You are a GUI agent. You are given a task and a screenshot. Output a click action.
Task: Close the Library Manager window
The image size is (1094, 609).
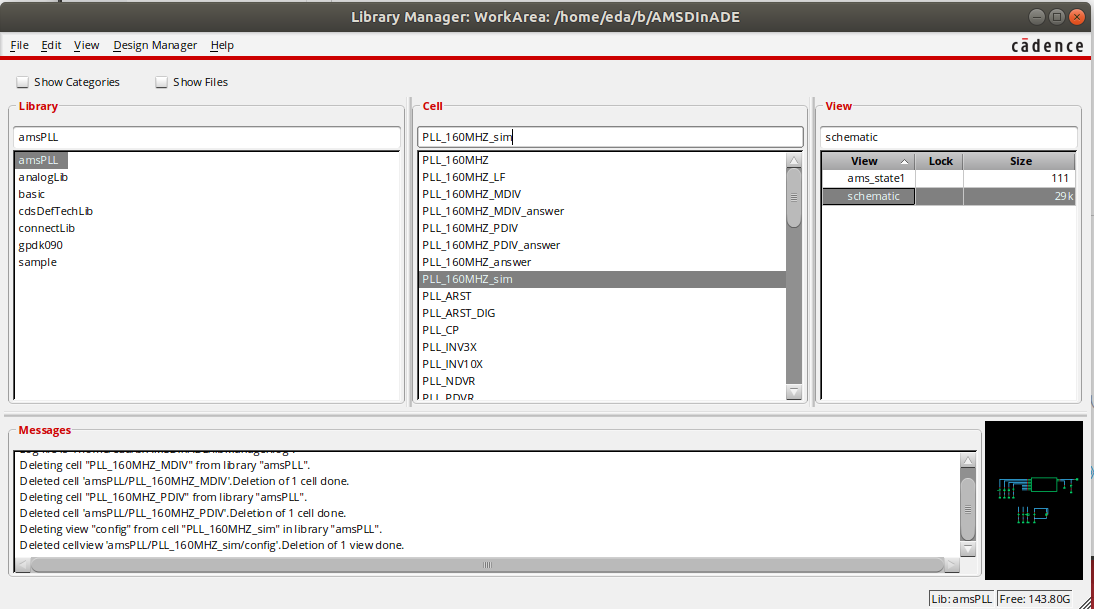click(1078, 17)
